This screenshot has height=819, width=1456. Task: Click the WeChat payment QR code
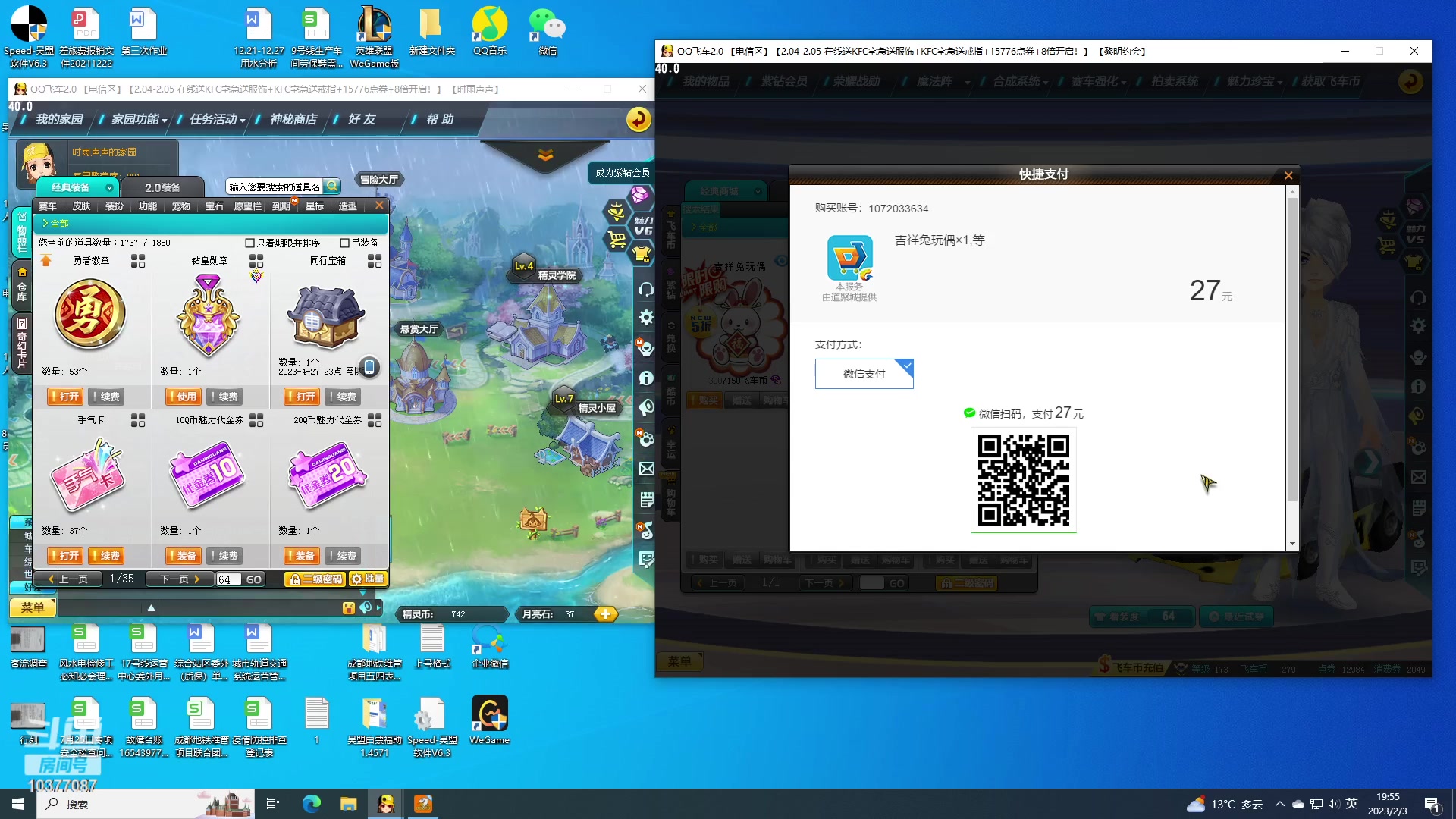tap(1023, 479)
